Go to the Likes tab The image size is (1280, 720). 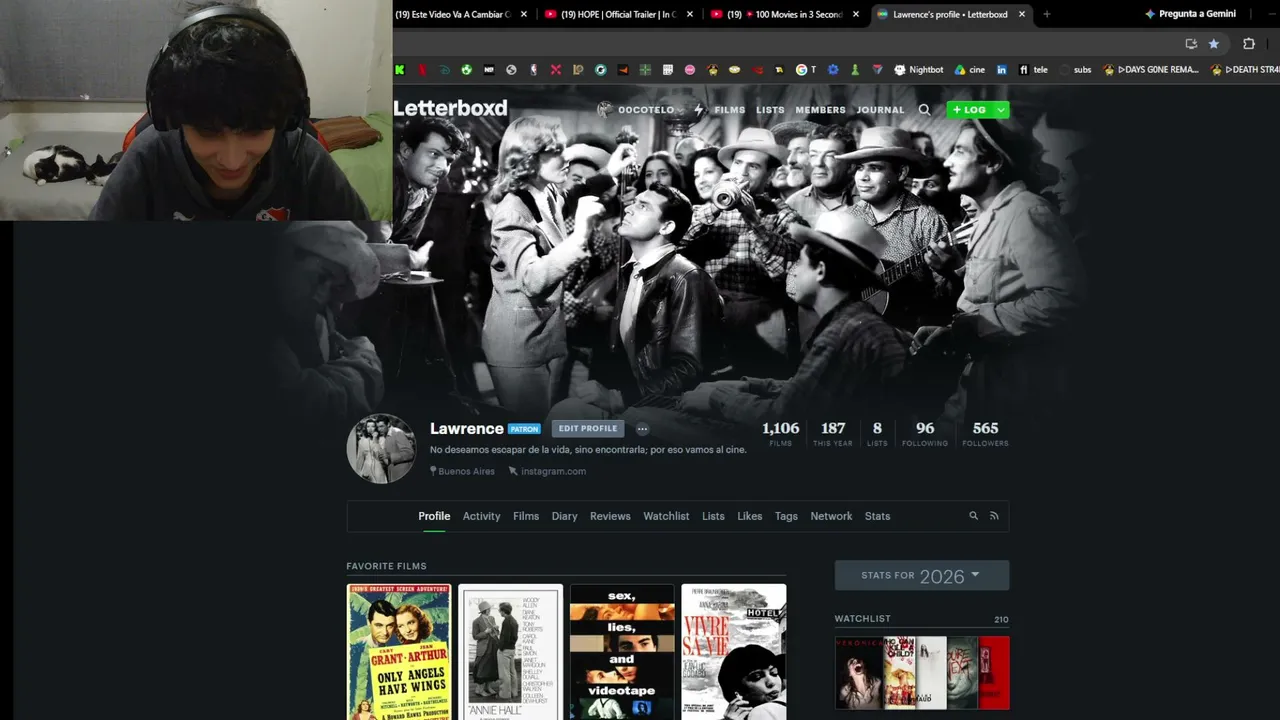tap(750, 516)
